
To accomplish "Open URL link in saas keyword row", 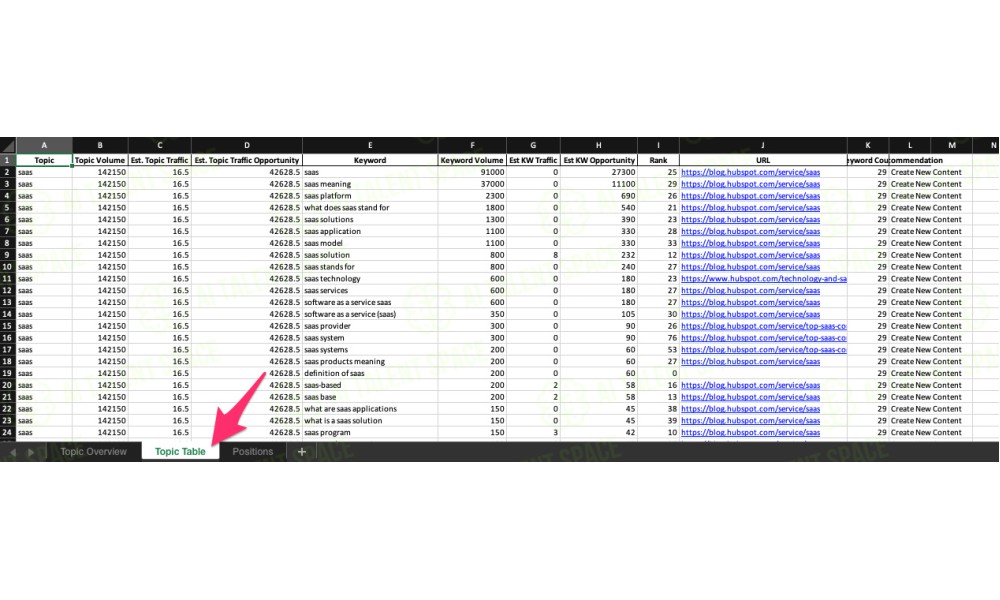I will (x=750, y=172).
